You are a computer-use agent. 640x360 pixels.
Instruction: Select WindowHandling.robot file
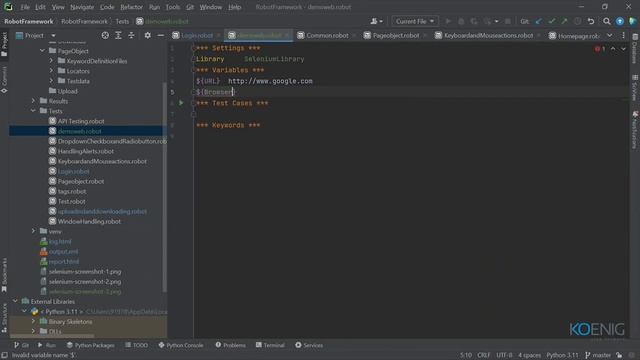pyautogui.click(x=89, y=221)
